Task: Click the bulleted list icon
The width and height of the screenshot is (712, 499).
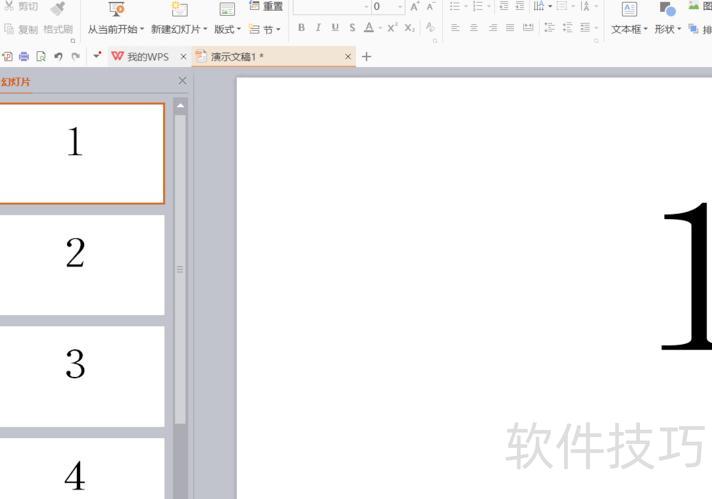Action: click(455, 6)
